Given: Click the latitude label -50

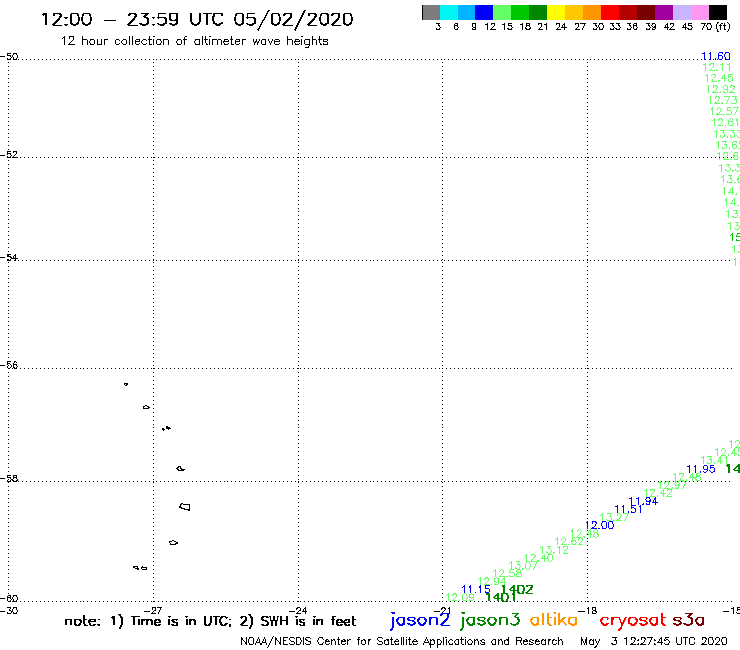Looking at the screenshot, I should tap(9, 57).
